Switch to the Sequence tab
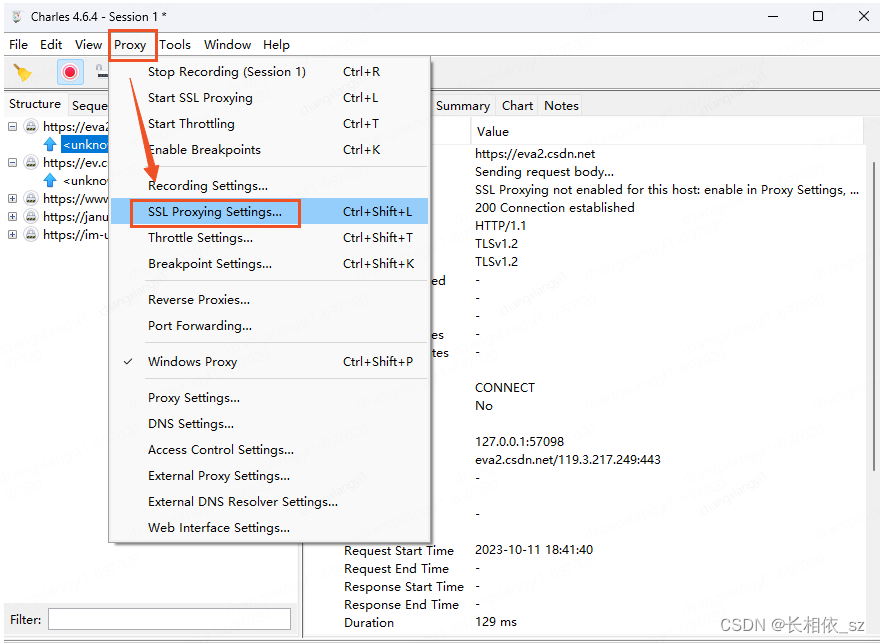 coord(89,104)
